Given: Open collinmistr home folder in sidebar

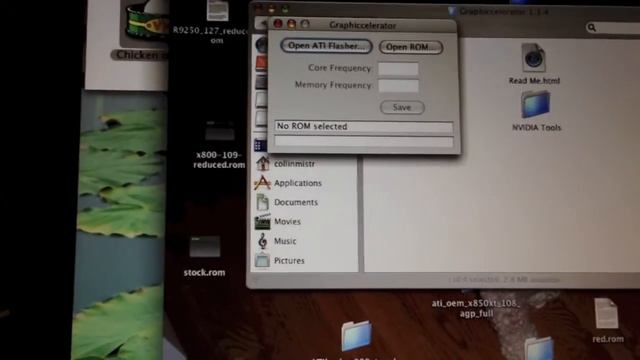Looking at the screenshot, I should pyautogui.click(x=294, y=164).
